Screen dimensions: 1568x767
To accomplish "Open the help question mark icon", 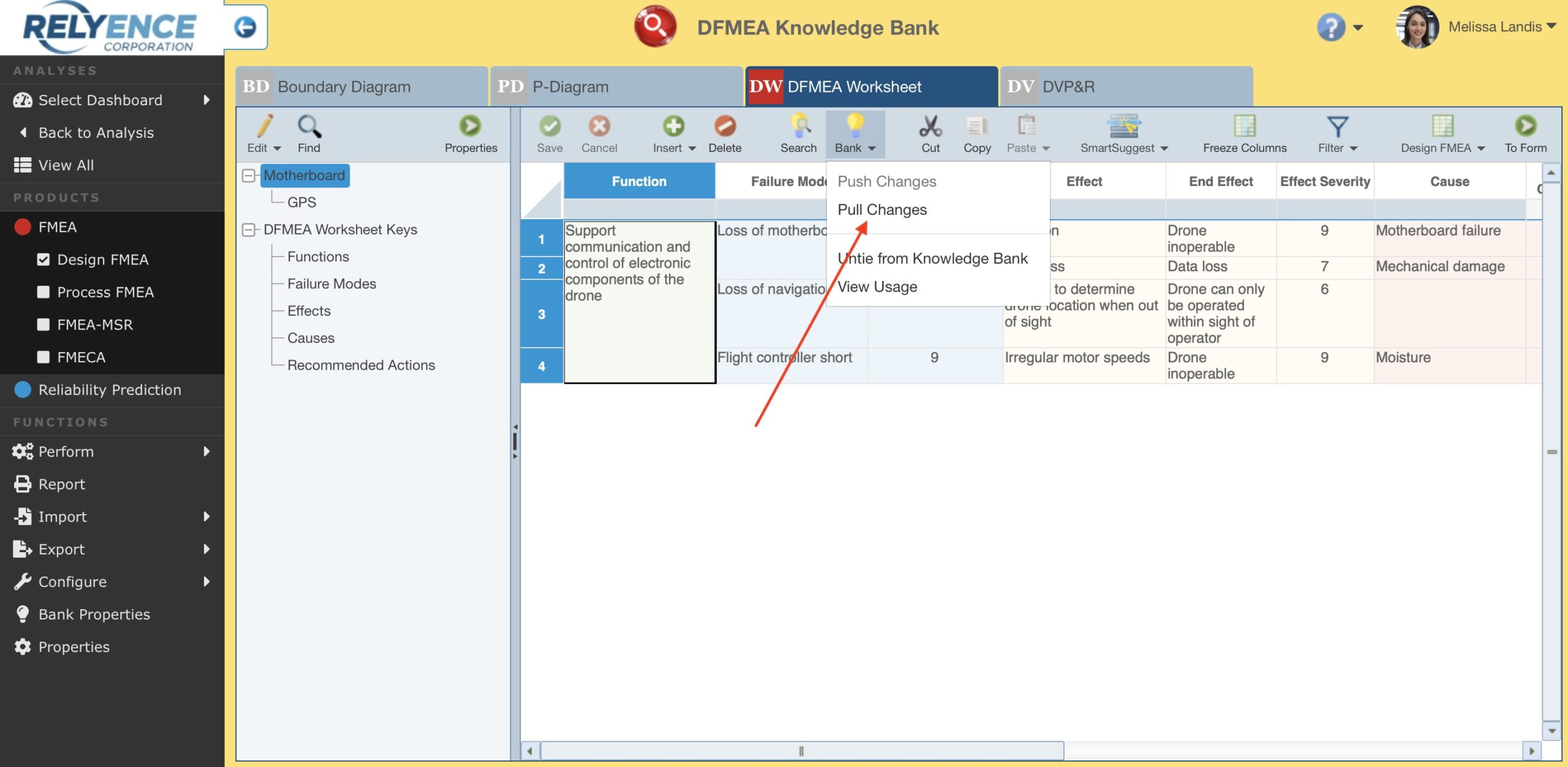I will (1330, 27).
